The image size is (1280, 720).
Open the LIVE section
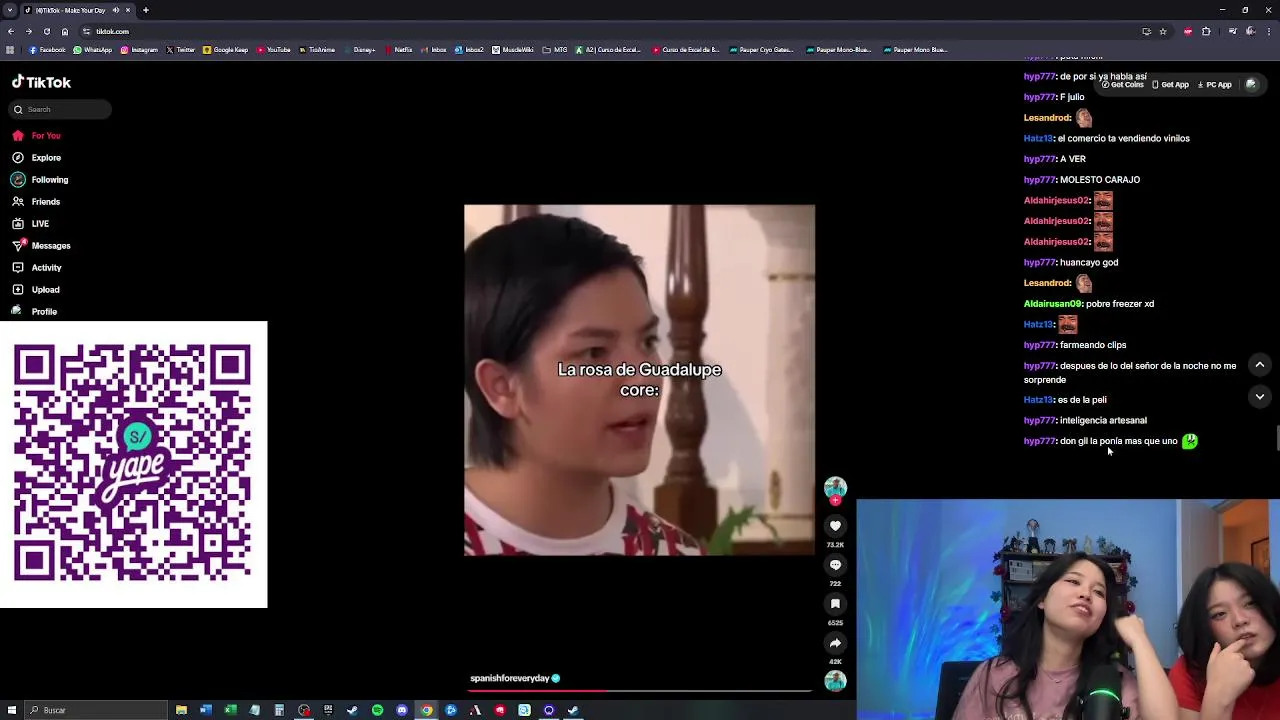31,224
